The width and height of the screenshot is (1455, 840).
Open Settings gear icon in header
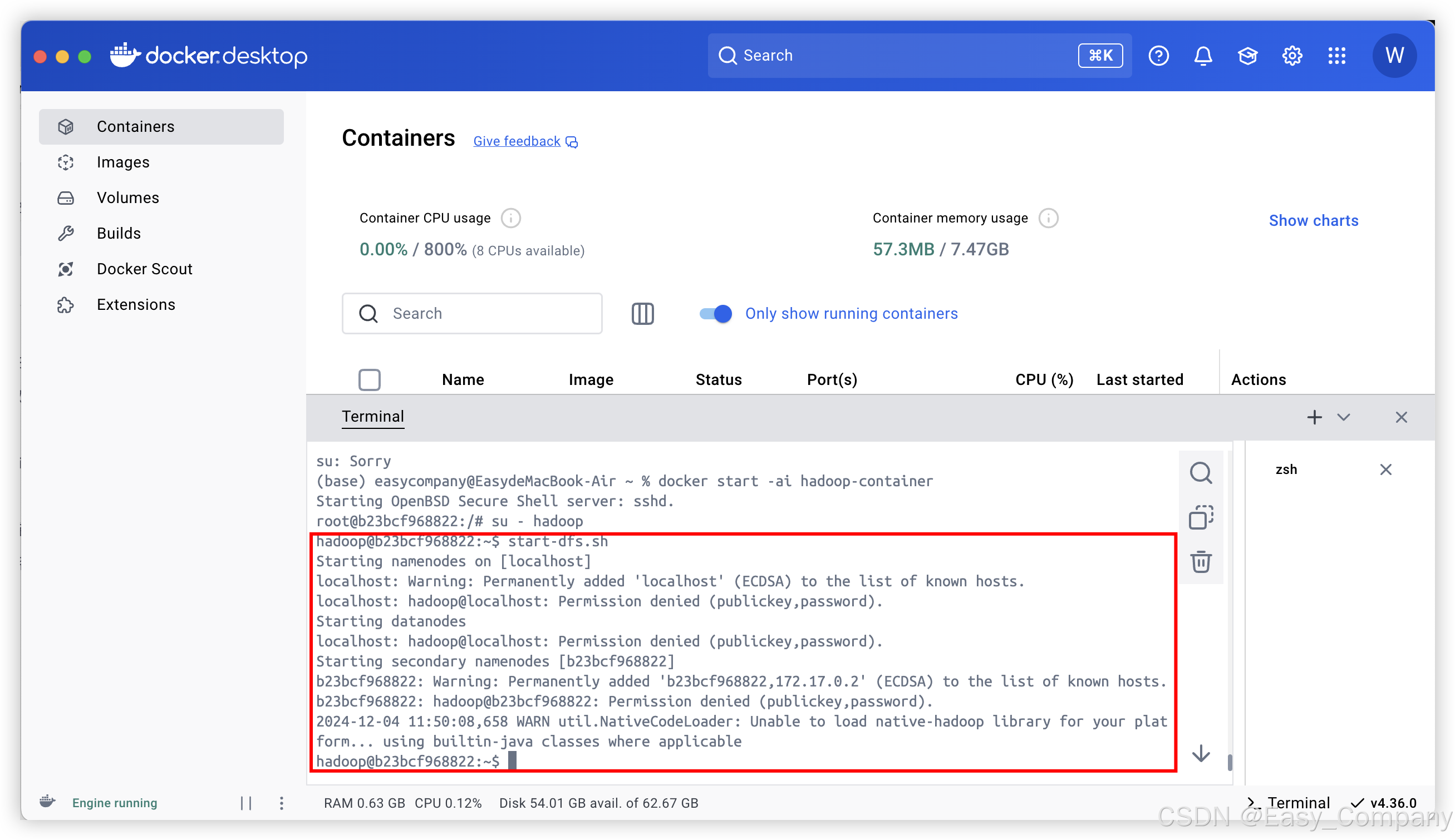(x=1292, y=56)
